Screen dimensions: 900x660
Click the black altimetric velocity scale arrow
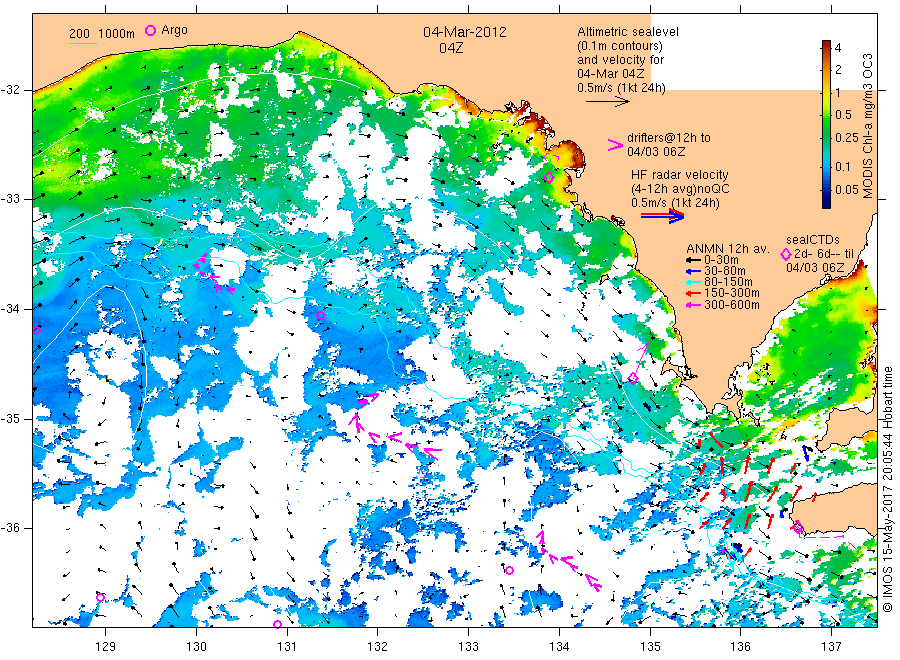click(x=608, y=102)
